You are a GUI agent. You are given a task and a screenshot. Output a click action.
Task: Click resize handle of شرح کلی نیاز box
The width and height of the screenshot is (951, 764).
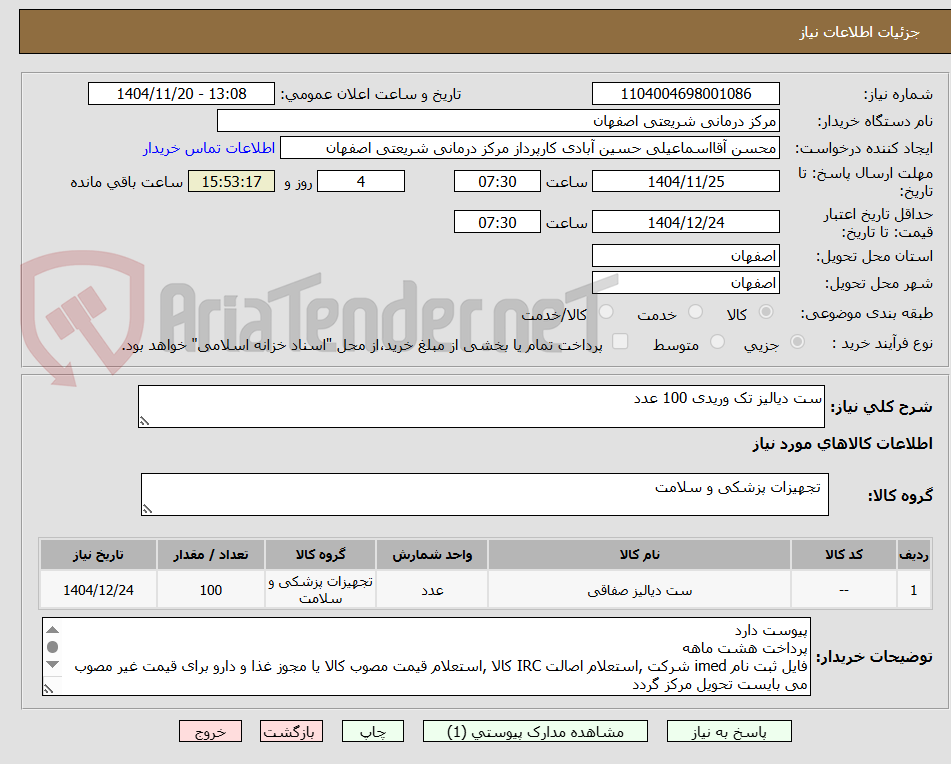[144, 421]
